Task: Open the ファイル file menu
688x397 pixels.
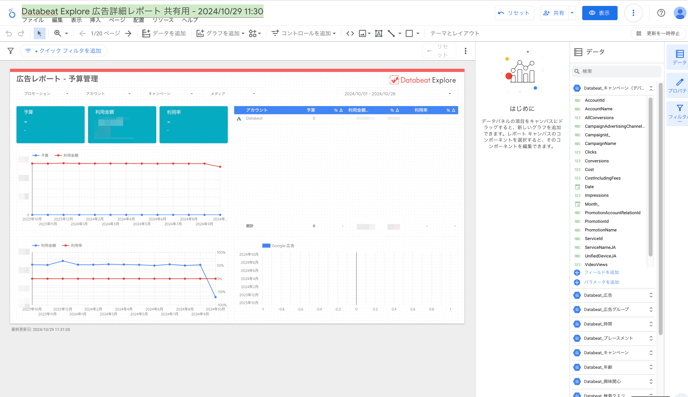Action: 33,20
